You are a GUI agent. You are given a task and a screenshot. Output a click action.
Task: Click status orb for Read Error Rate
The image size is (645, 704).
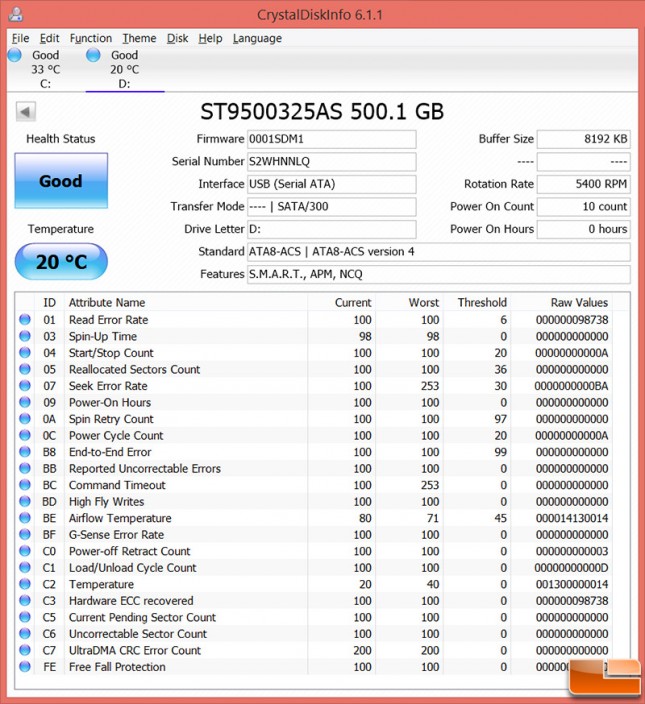coord(25,319)
